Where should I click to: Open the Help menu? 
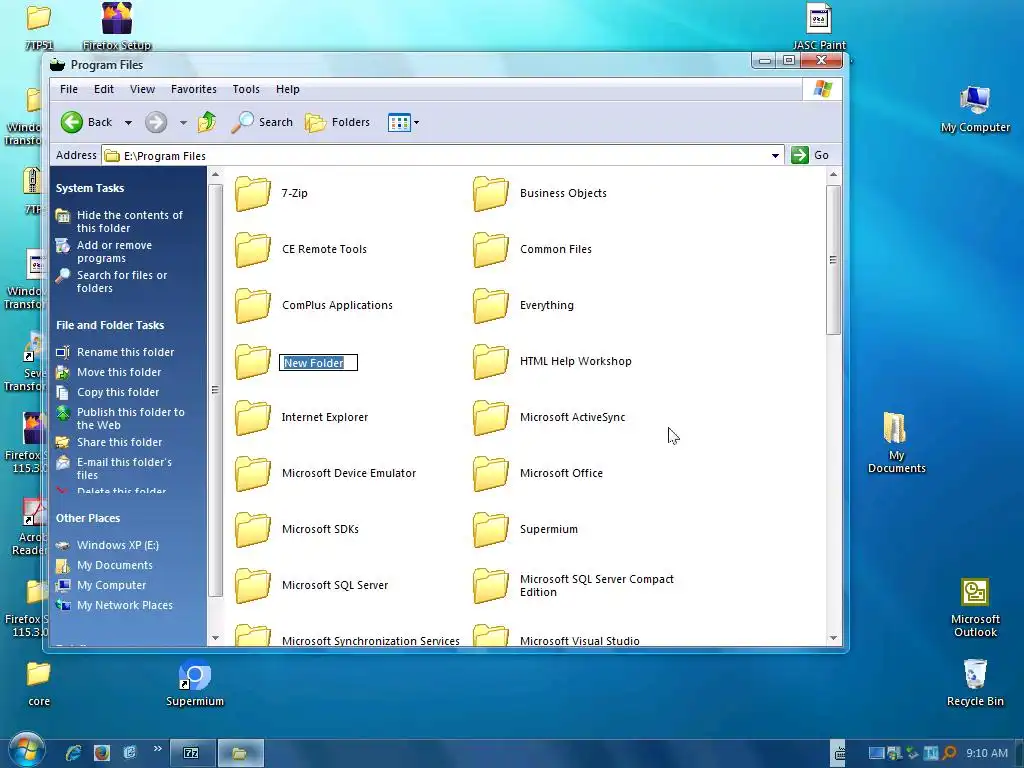click(x=287, y=89)
